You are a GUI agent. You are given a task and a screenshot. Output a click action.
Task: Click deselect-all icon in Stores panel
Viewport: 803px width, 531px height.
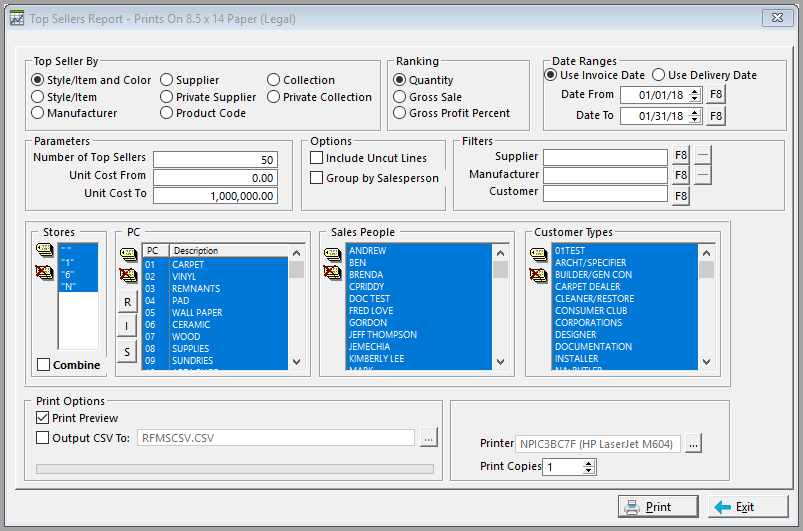[45, 272]
